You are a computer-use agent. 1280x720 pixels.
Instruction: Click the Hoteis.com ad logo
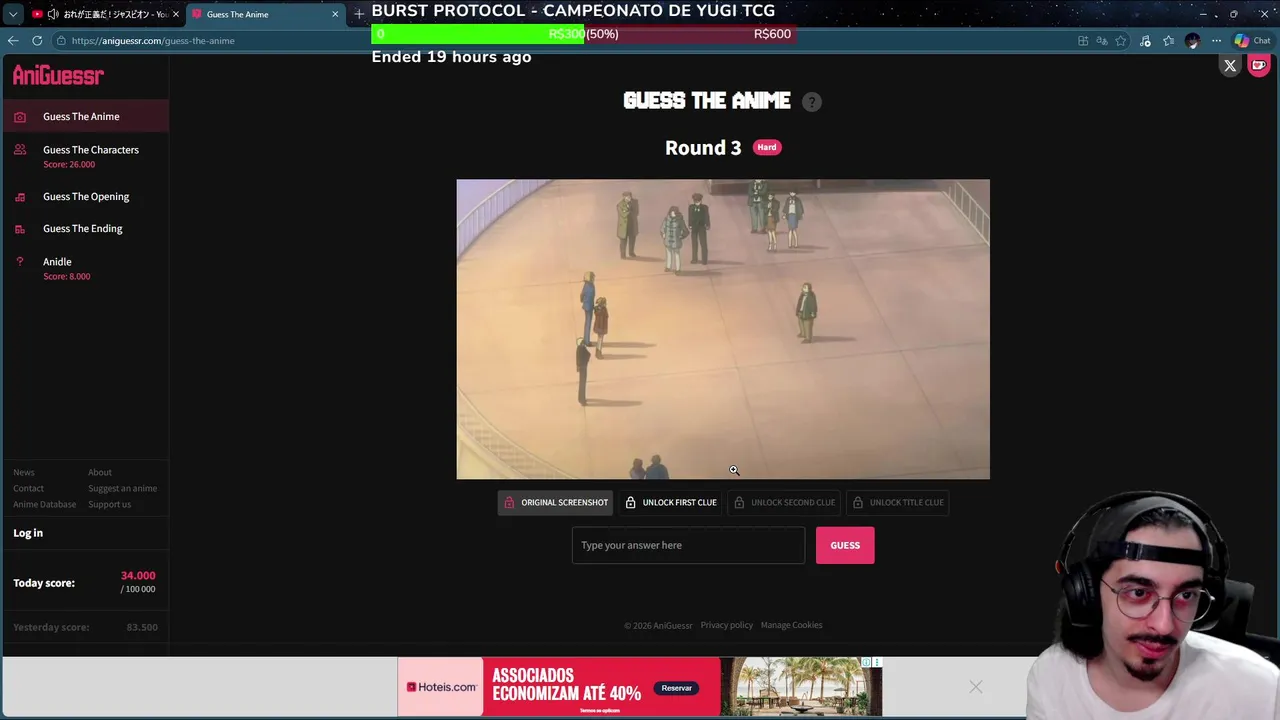pos(442,687)
